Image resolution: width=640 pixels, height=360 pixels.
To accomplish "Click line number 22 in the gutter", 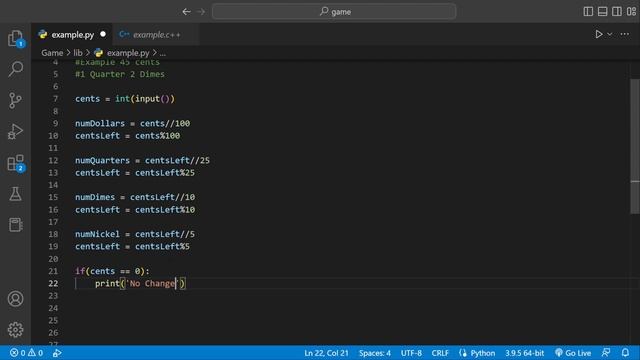I will point(53,283).
